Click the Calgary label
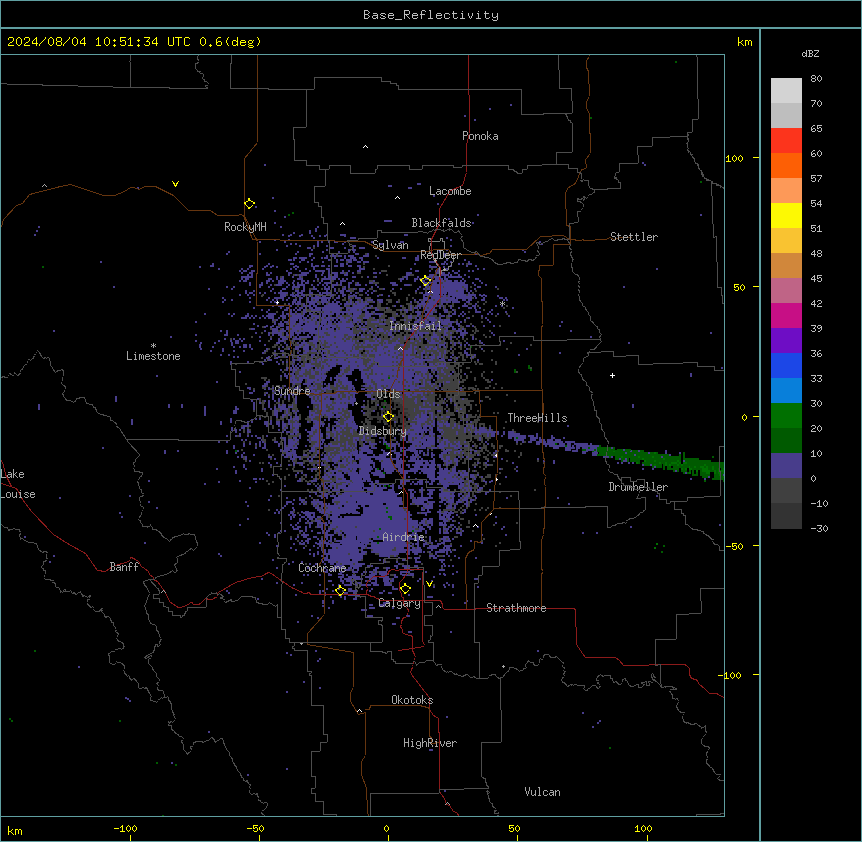 point(400,603)
